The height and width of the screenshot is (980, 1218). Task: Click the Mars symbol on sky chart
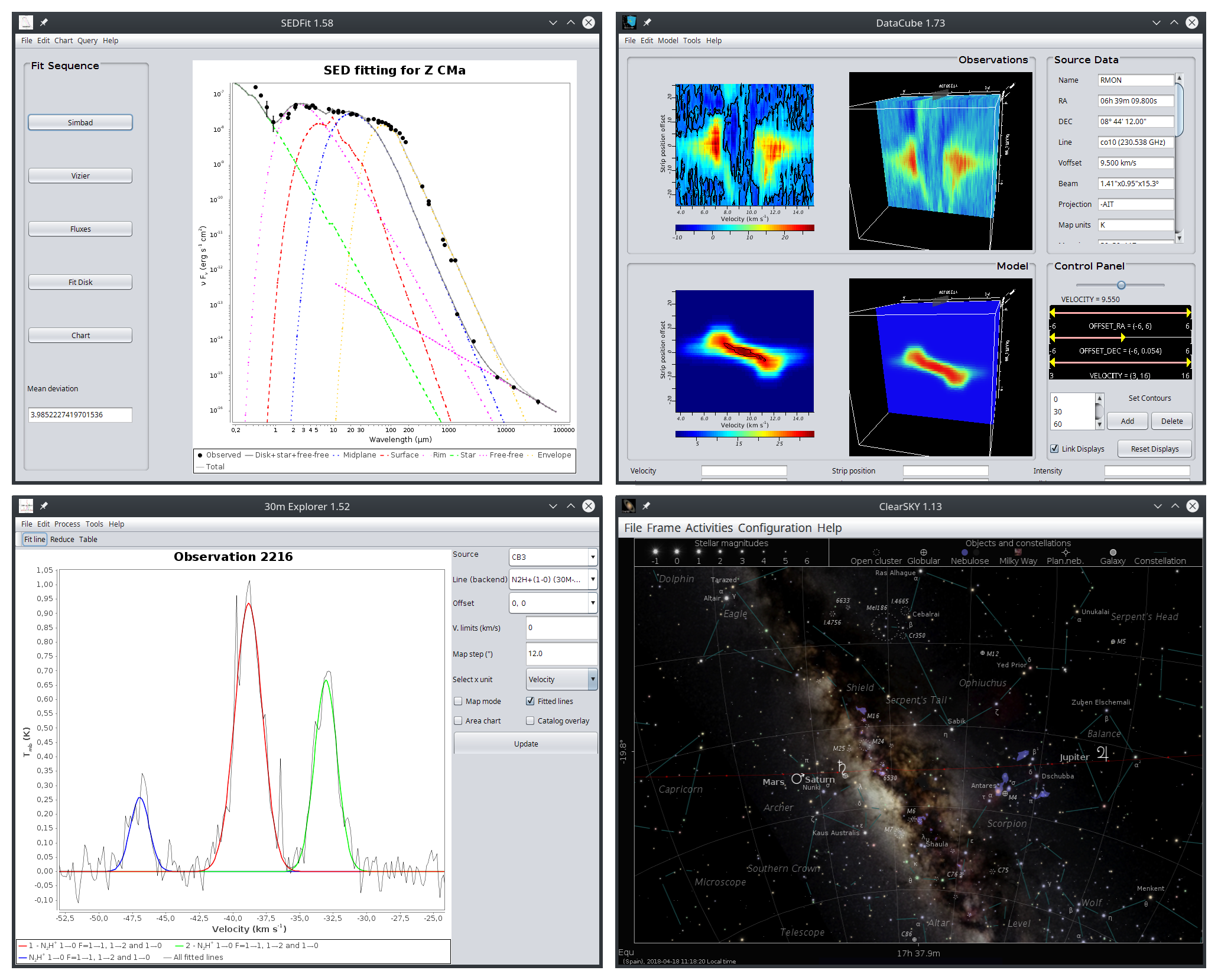(x=797, y=778)
